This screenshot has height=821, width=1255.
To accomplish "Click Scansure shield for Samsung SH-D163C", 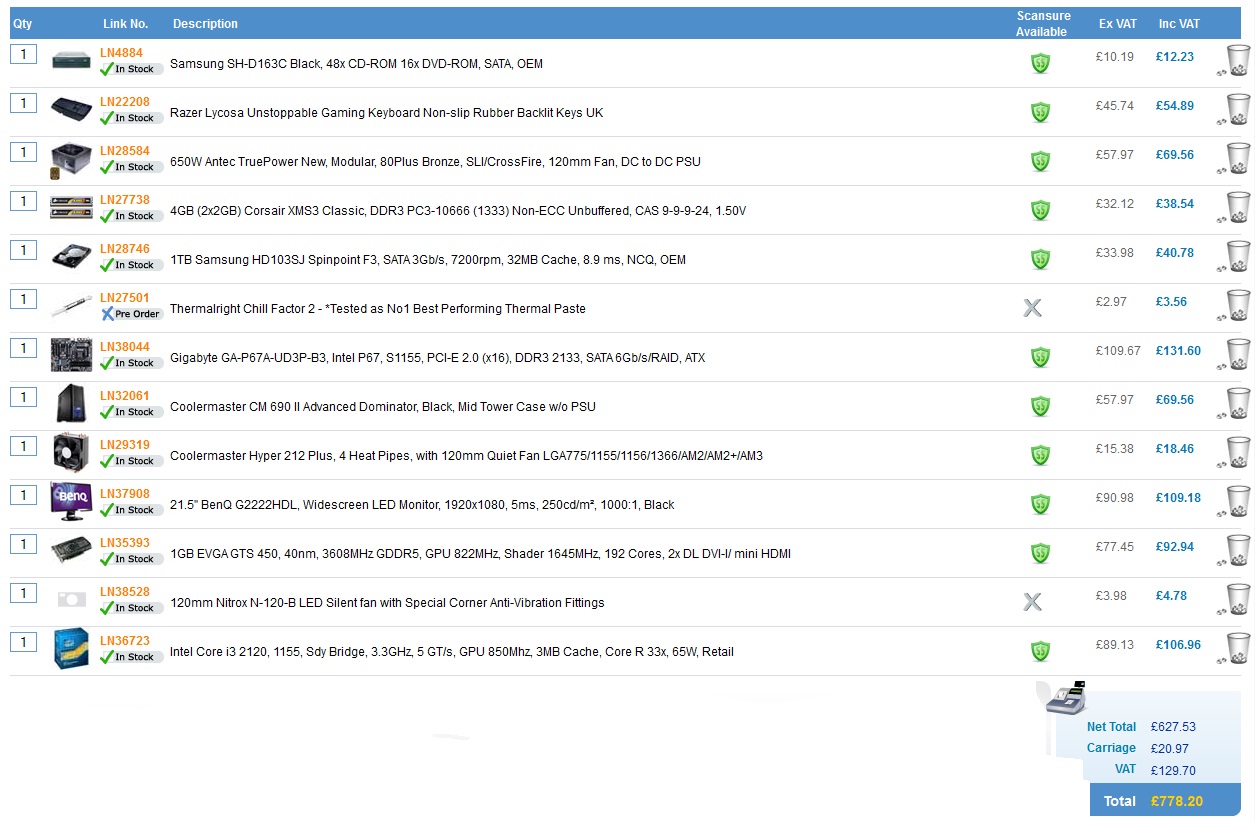I will (1040, 63).
